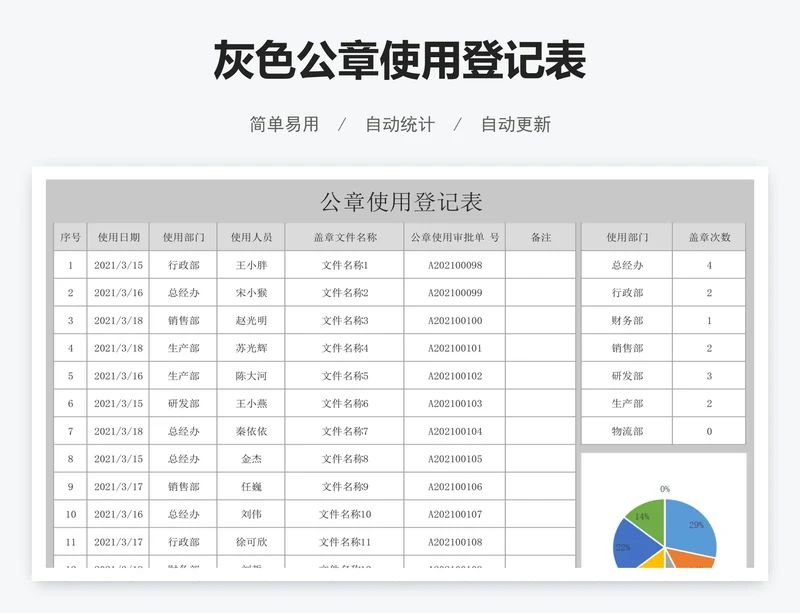
Task: Click the stamp count 3 next to 研发部
Action: coord(709,376)
